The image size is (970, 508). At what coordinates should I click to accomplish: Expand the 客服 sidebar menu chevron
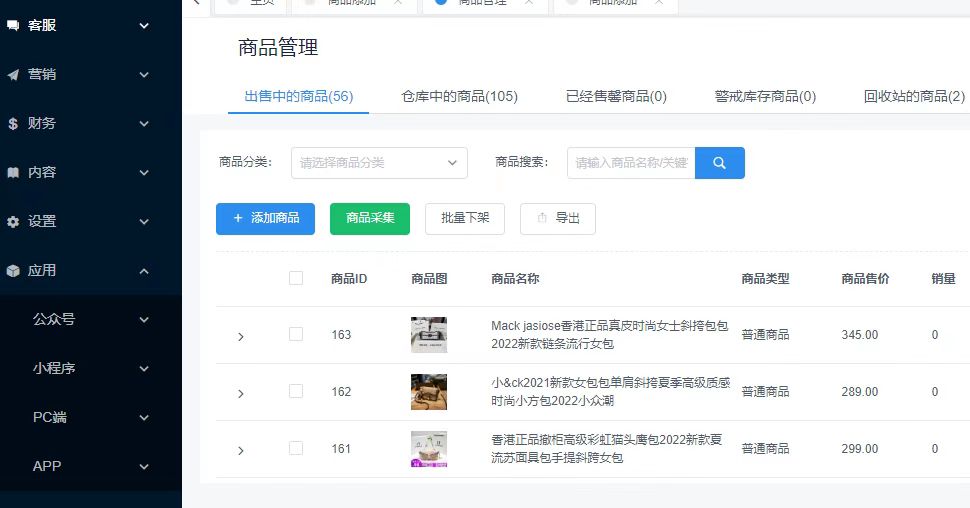(144, 26)
